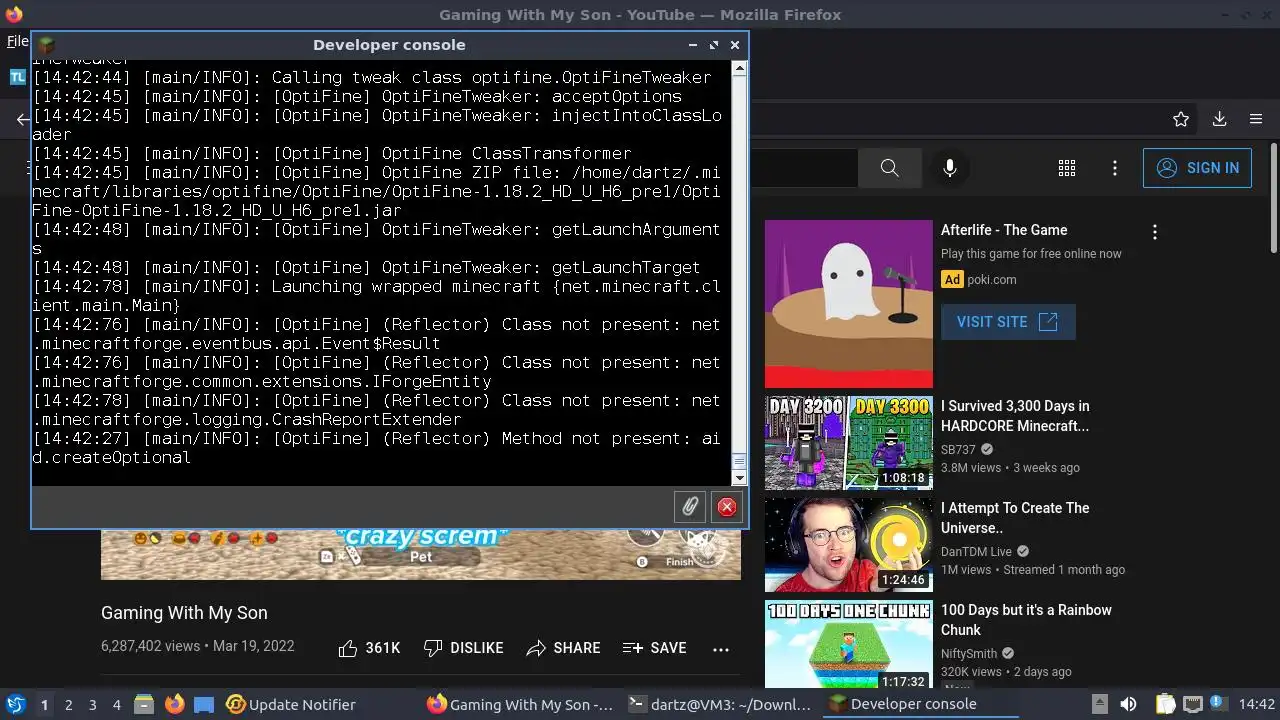Click the notification info tray icon
Screen dimensions: 1280x720
(1219, 704)
